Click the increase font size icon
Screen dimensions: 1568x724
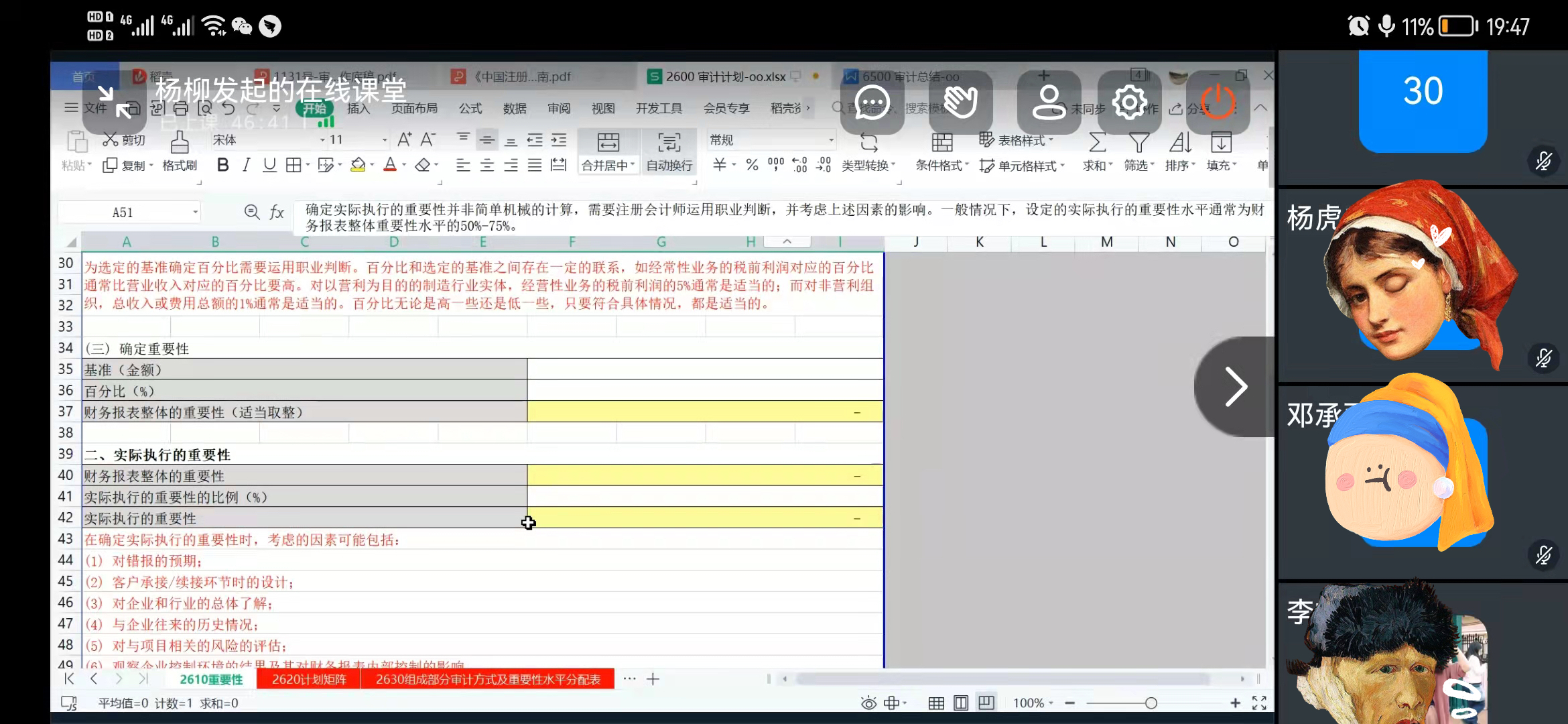pyautogui.click(x=404, y=139)
